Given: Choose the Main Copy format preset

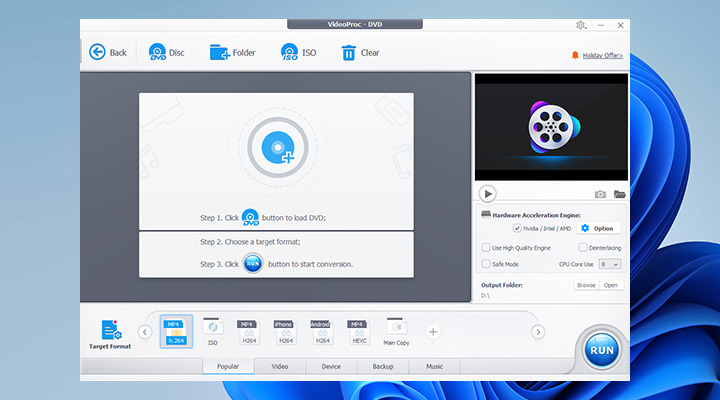Looking at the screenshot, I should click(396, 328).
